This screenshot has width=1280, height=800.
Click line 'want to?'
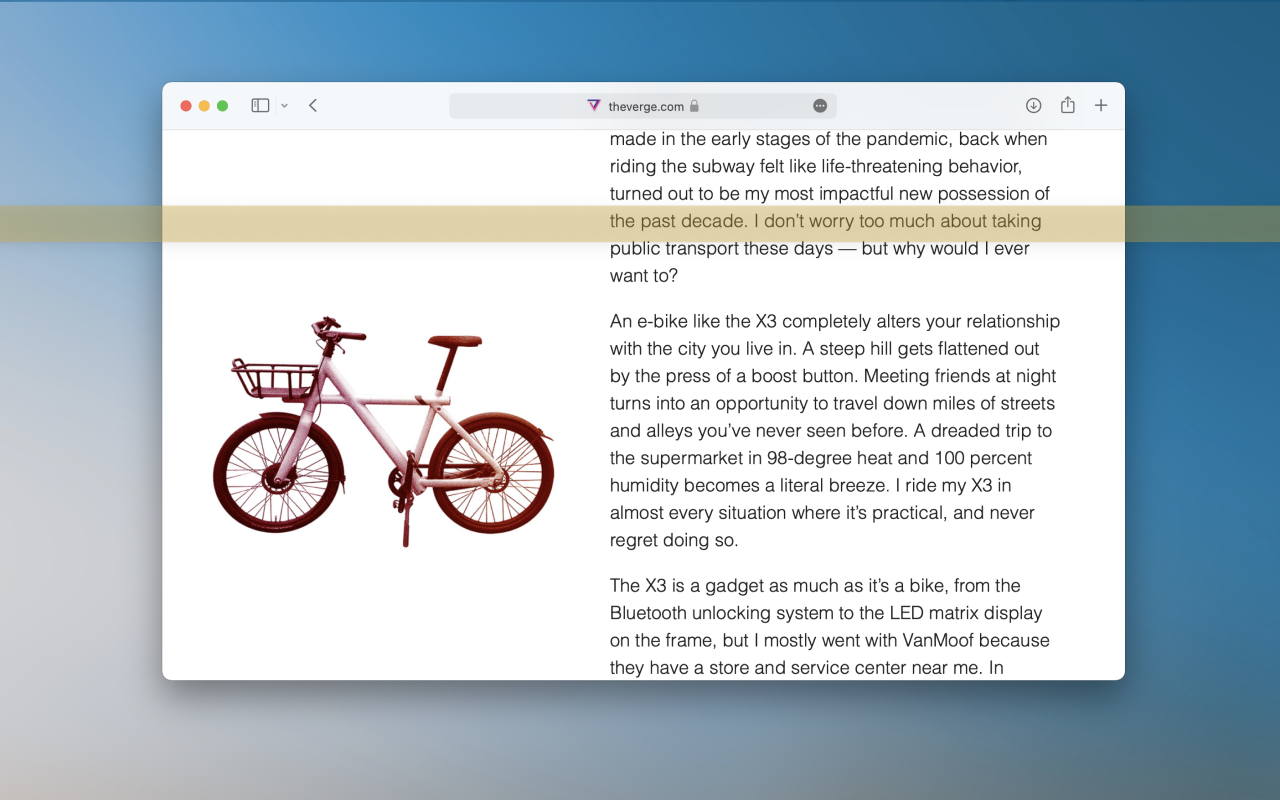(x=646, y=275)
